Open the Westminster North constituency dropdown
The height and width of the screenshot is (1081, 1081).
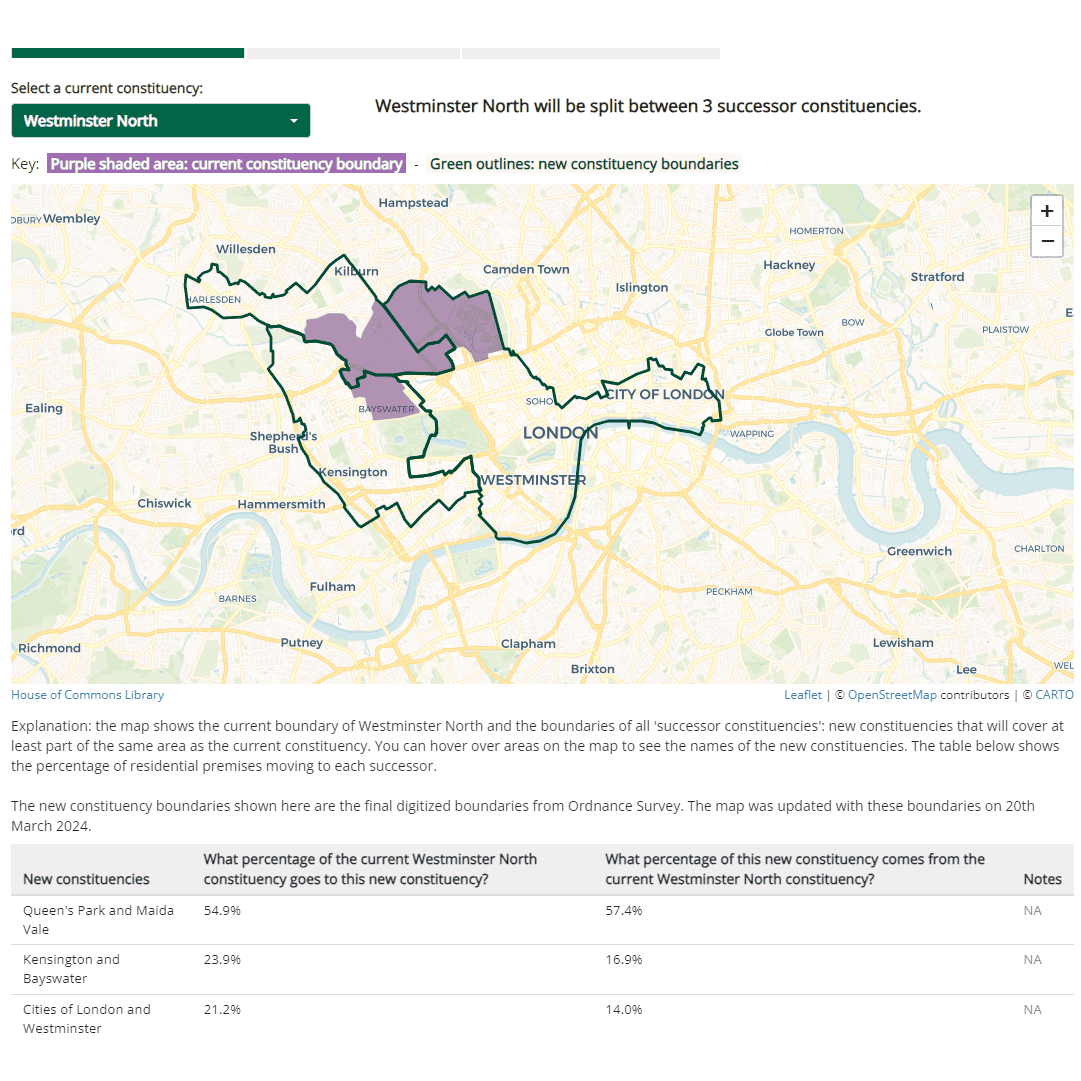pos(160,121)
